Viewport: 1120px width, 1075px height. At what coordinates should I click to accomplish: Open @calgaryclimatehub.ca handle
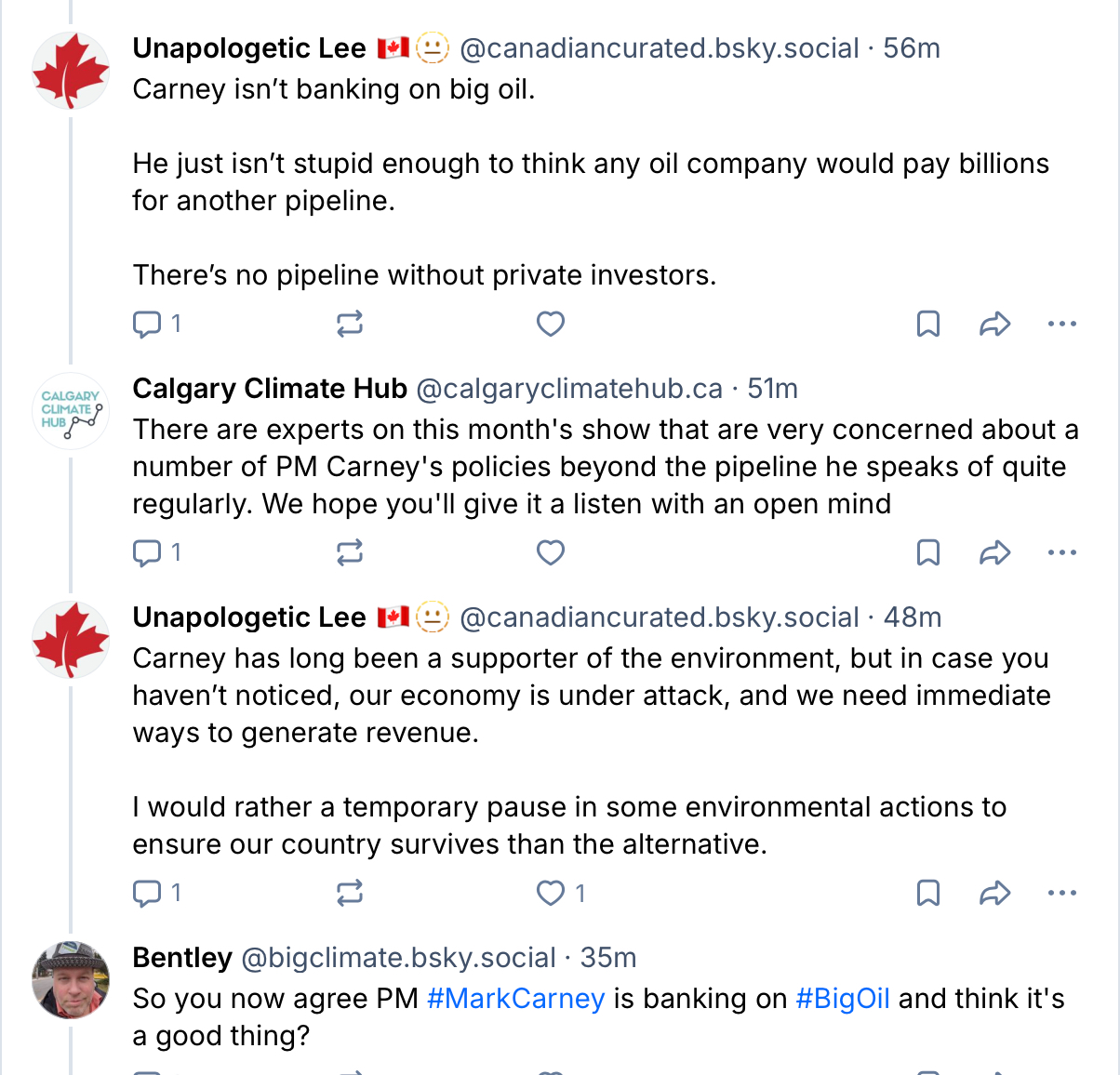tap(568, 389)
